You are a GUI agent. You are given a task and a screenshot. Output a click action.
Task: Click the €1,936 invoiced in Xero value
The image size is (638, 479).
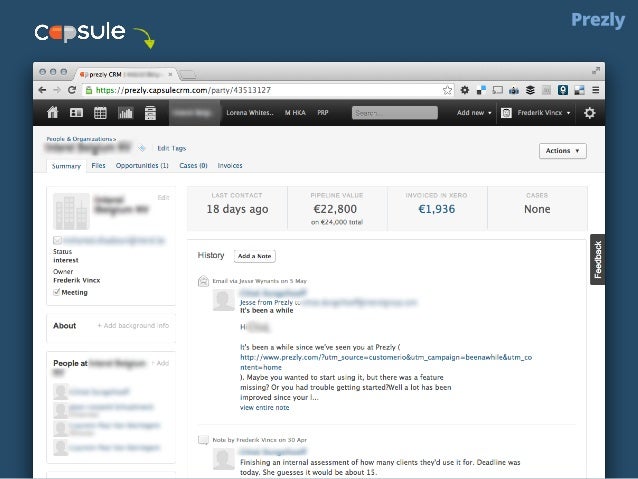click(437, 209)
